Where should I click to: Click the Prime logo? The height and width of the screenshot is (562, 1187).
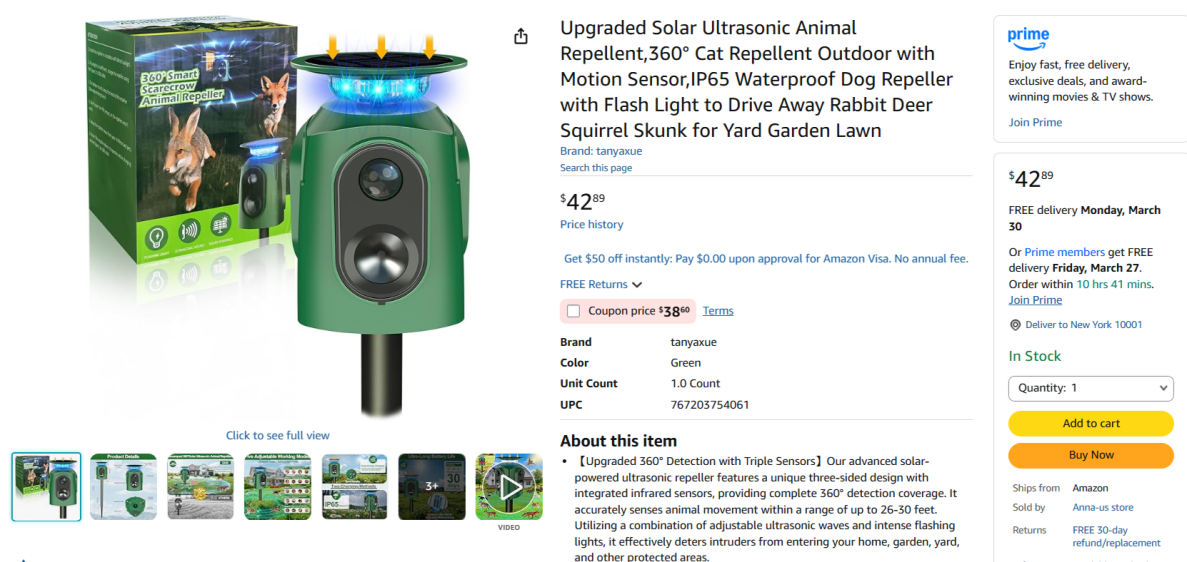point(1028,38)
